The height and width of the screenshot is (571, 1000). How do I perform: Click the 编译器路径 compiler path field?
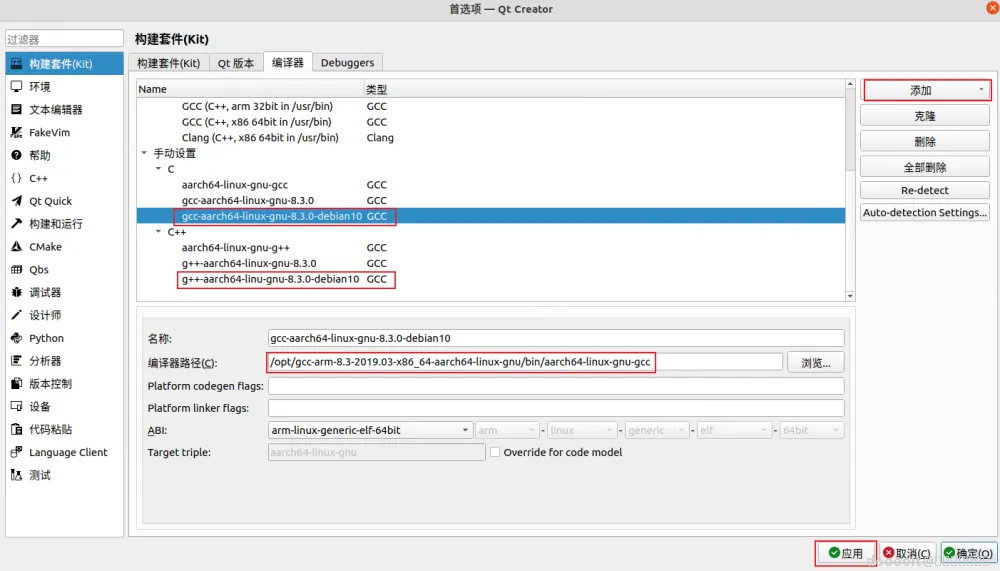pos(526,362)
